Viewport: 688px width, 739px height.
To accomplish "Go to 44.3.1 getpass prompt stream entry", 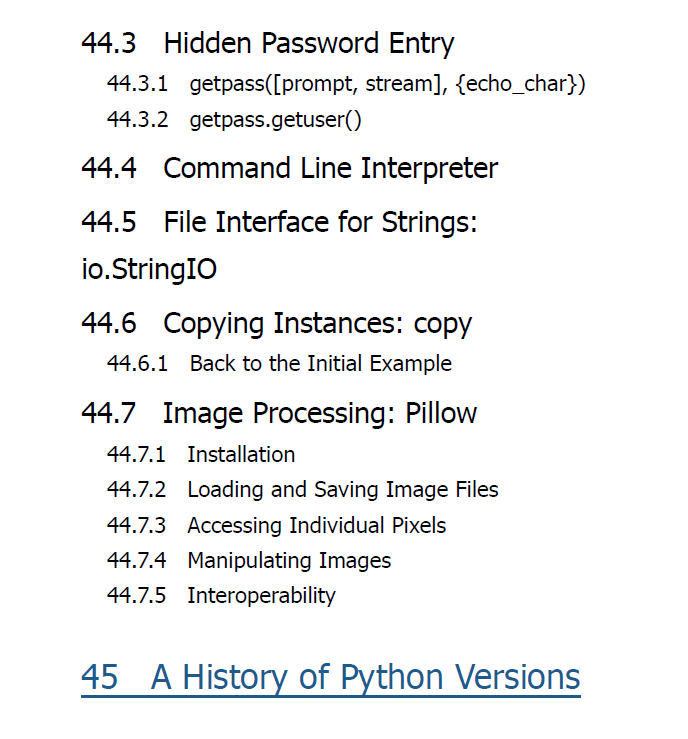I will tap(346, 84).
